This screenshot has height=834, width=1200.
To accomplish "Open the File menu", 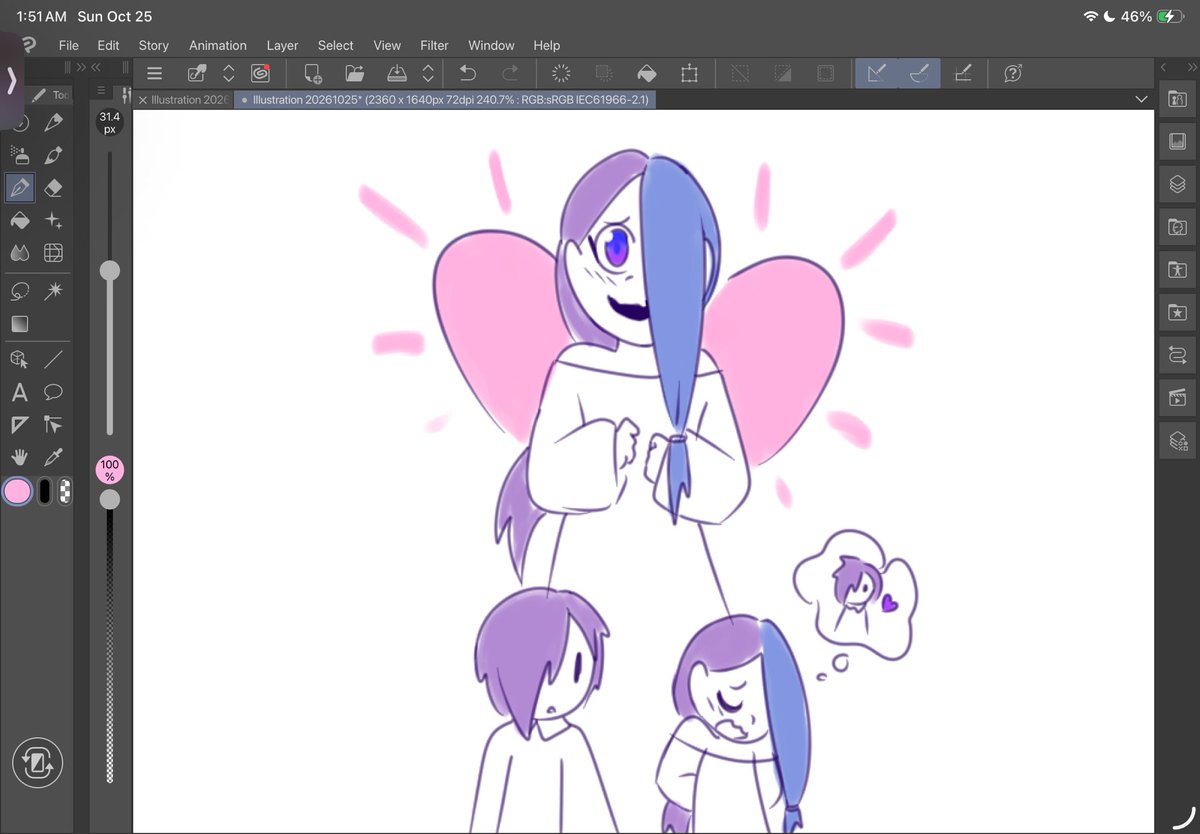I will click(x=68, y=45).
